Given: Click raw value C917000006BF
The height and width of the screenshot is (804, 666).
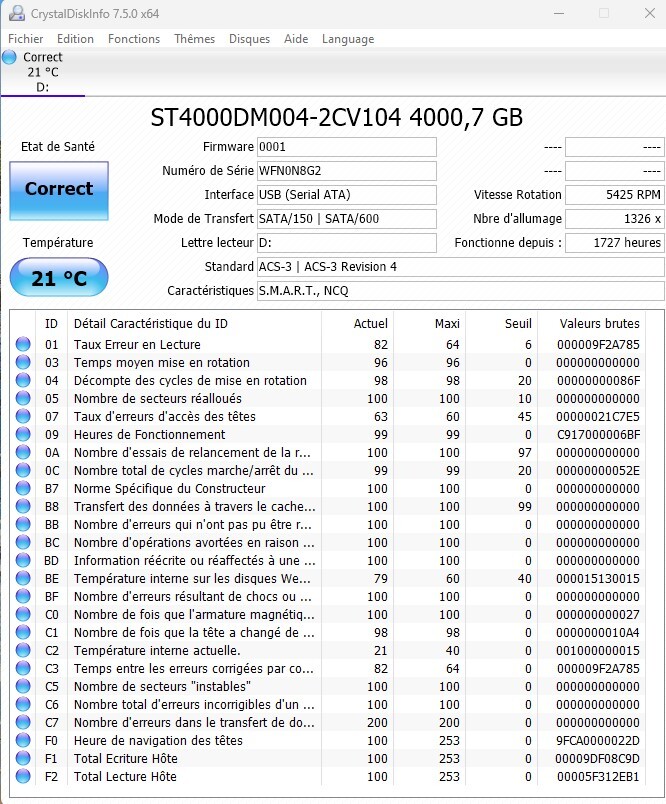Looking at the screenshot, I should pos(598,434).
